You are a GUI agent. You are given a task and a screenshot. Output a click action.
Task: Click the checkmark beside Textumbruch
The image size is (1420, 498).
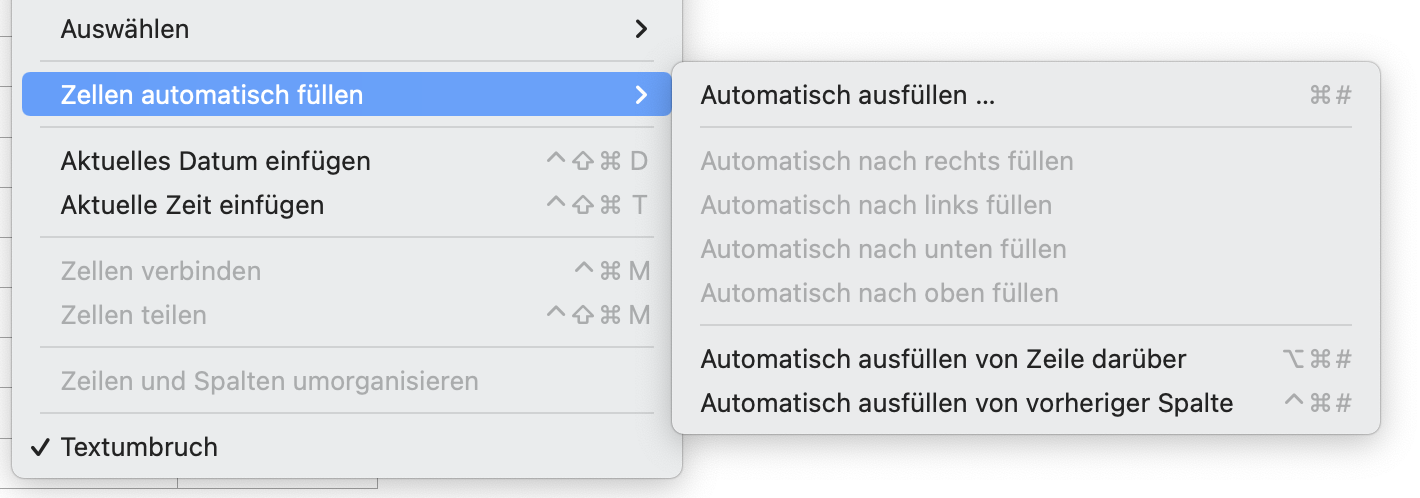[x=39, y=447]
